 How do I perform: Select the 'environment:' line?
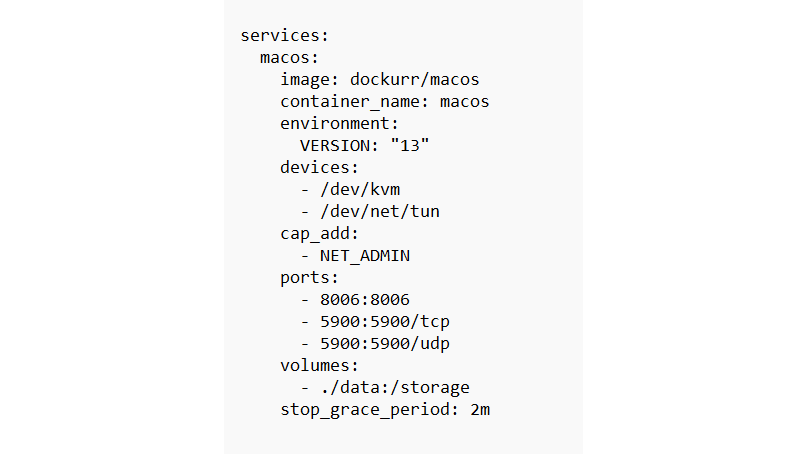[x=339, y=123]
